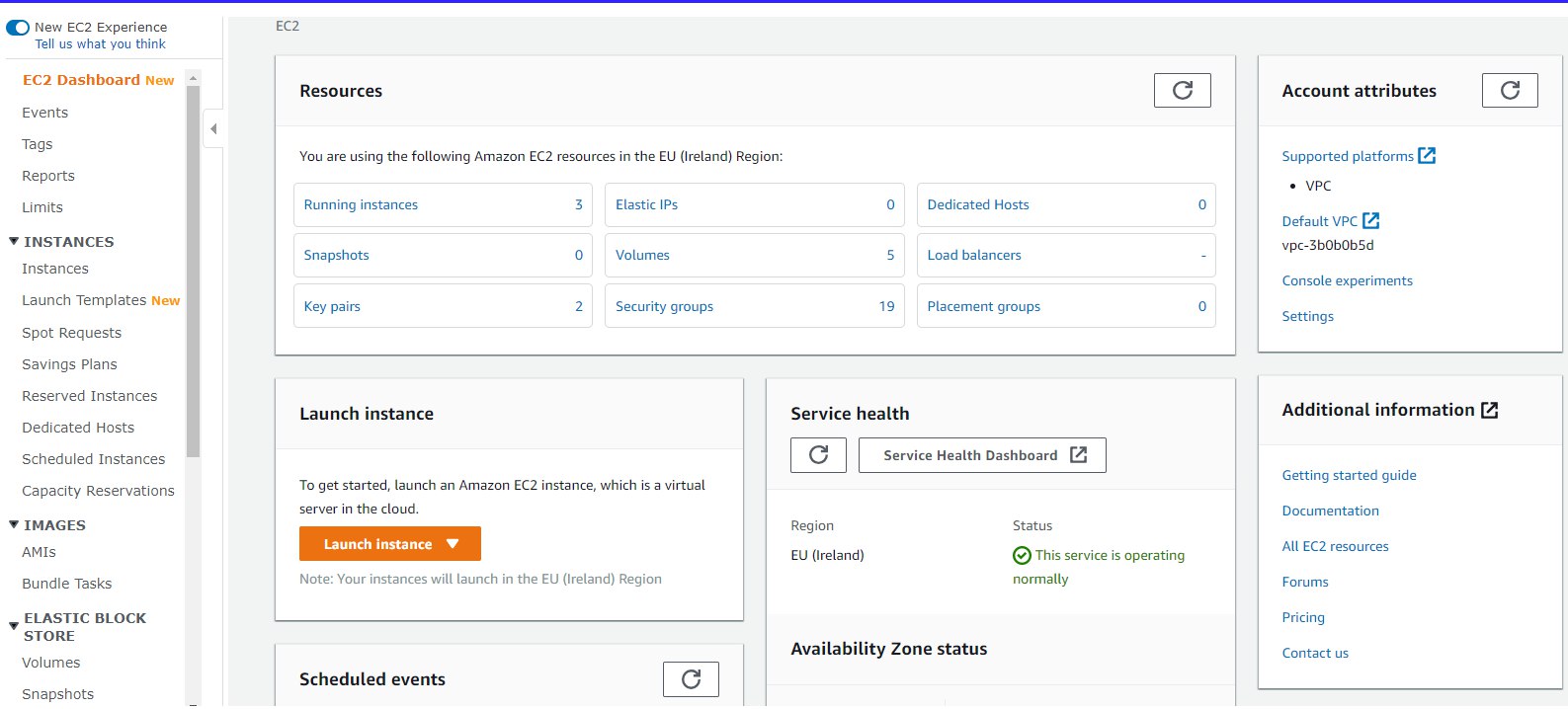
Task: Open Volumes in the sidebar
Action: tap(51, 663)
